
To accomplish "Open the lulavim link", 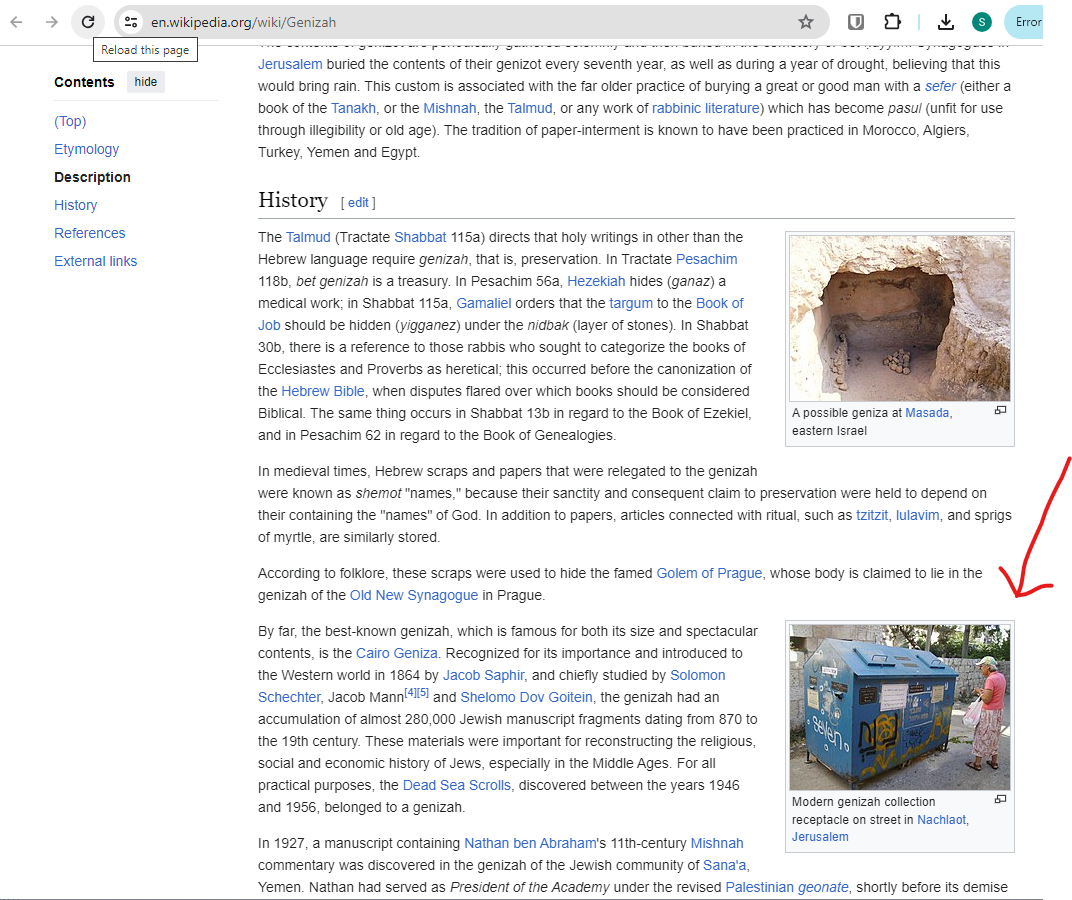I will click(x=917, y=516).
